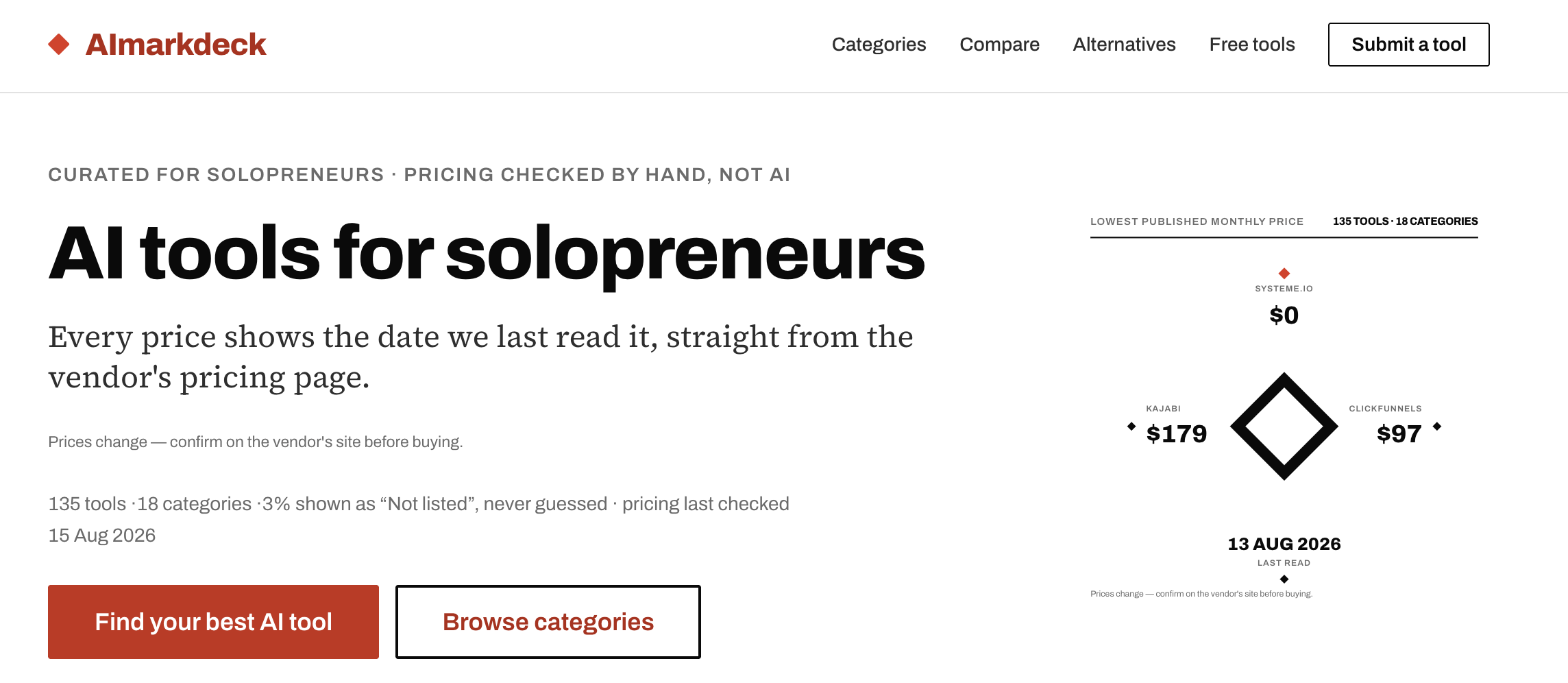Screen dimensions: 1568x683
Task: Select the ClickFunnels $97 price
Action: click(1399, 434)
